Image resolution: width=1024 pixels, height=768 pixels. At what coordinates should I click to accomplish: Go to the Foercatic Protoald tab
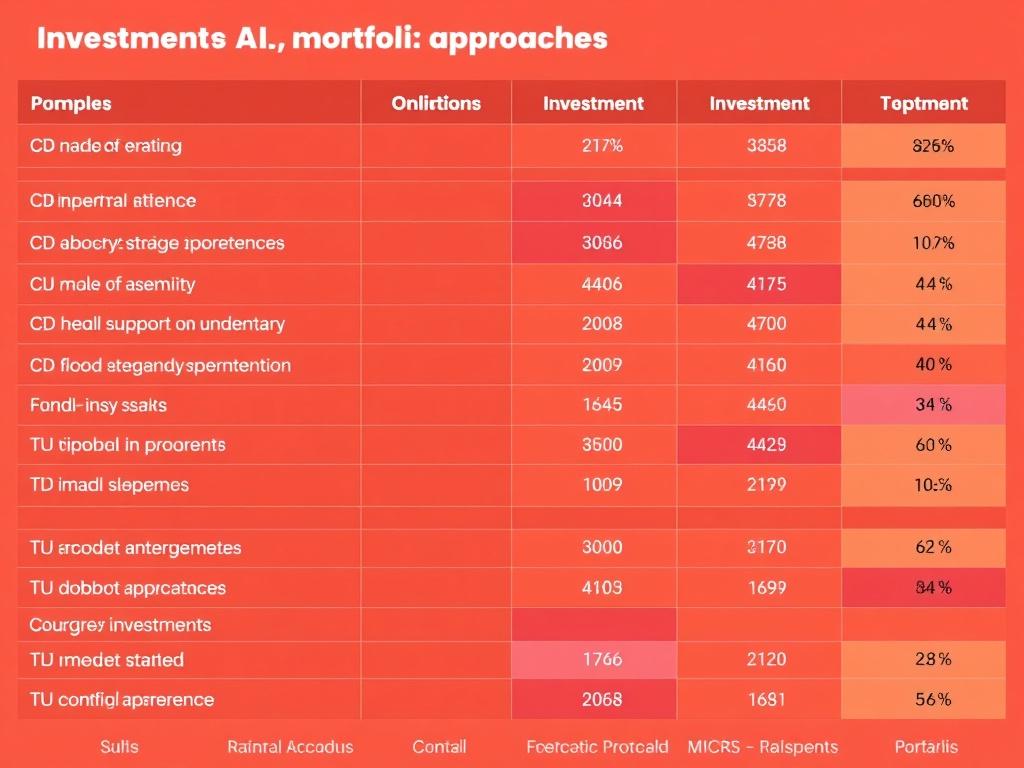point(597,747)
